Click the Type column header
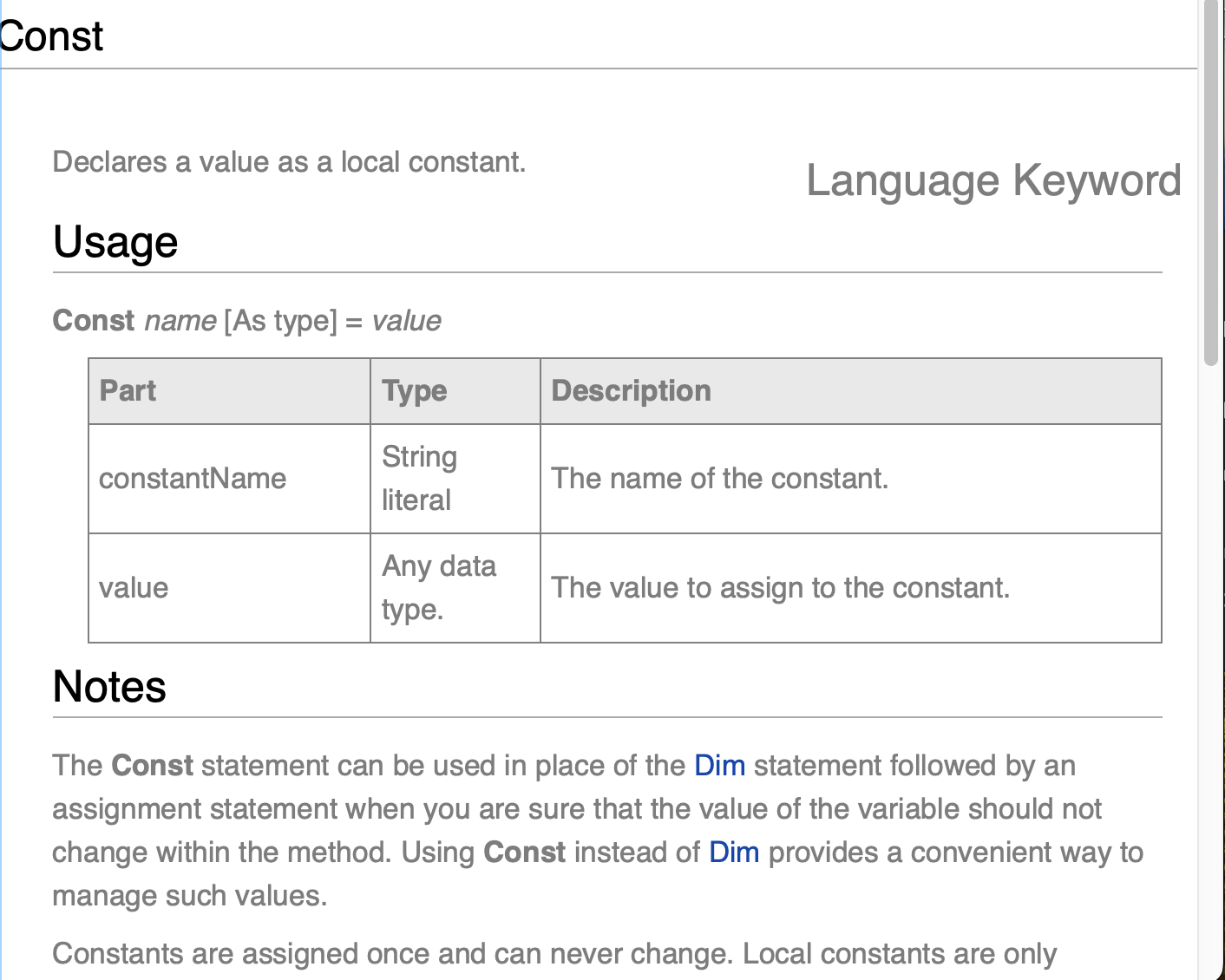The height and width of the screenshot is (980, 1225). (x=455, y=391)
